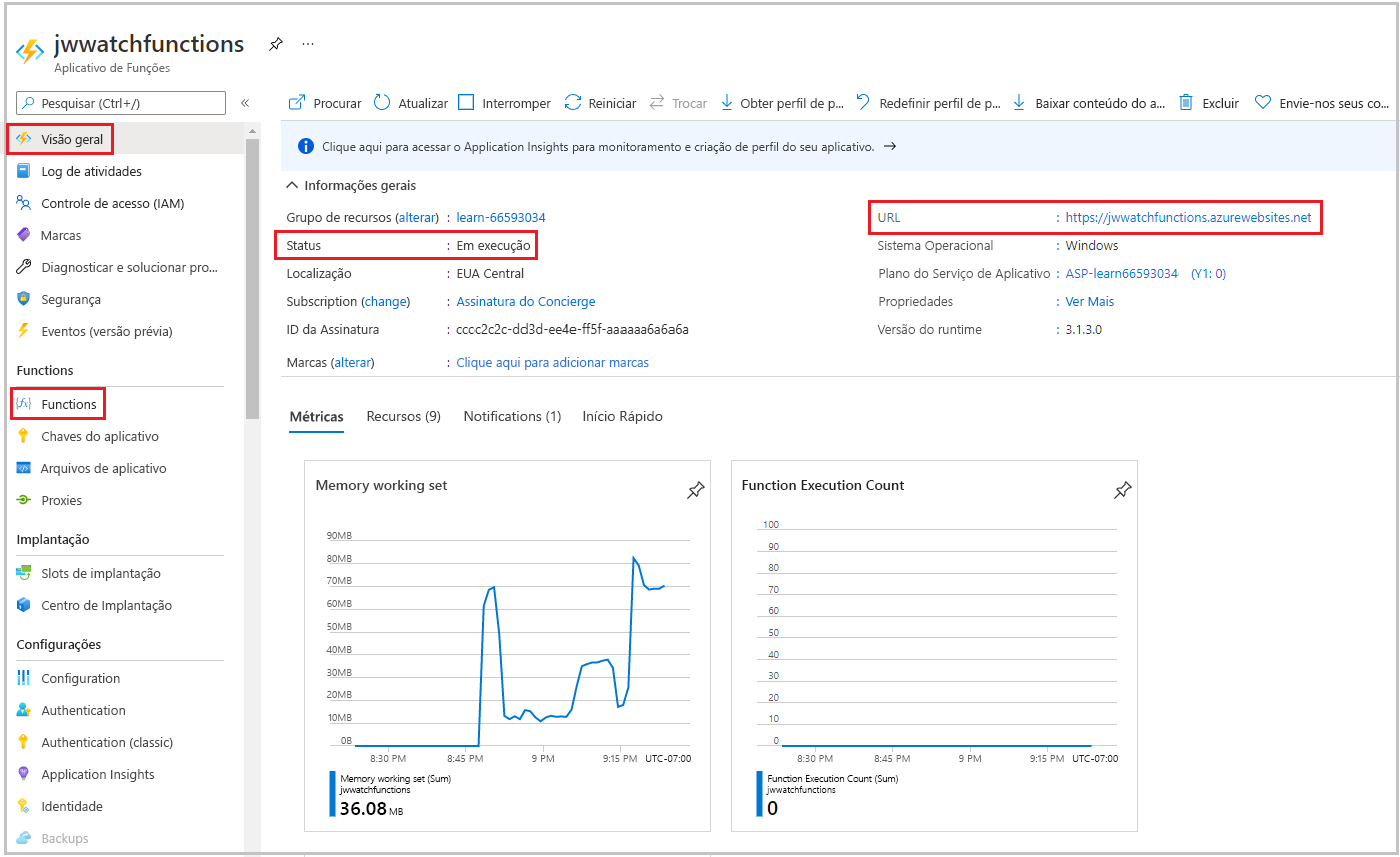
Task: Click the Trocar swap icon
Action: tap(657, 102)
